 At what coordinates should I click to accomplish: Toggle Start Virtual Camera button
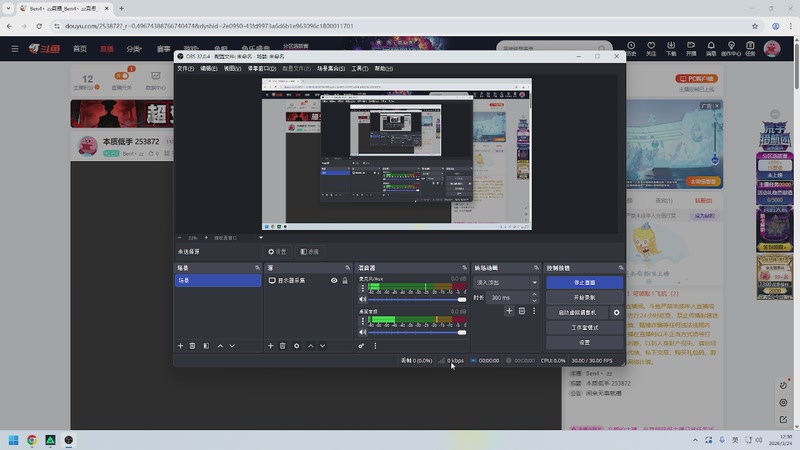point(577,312)
